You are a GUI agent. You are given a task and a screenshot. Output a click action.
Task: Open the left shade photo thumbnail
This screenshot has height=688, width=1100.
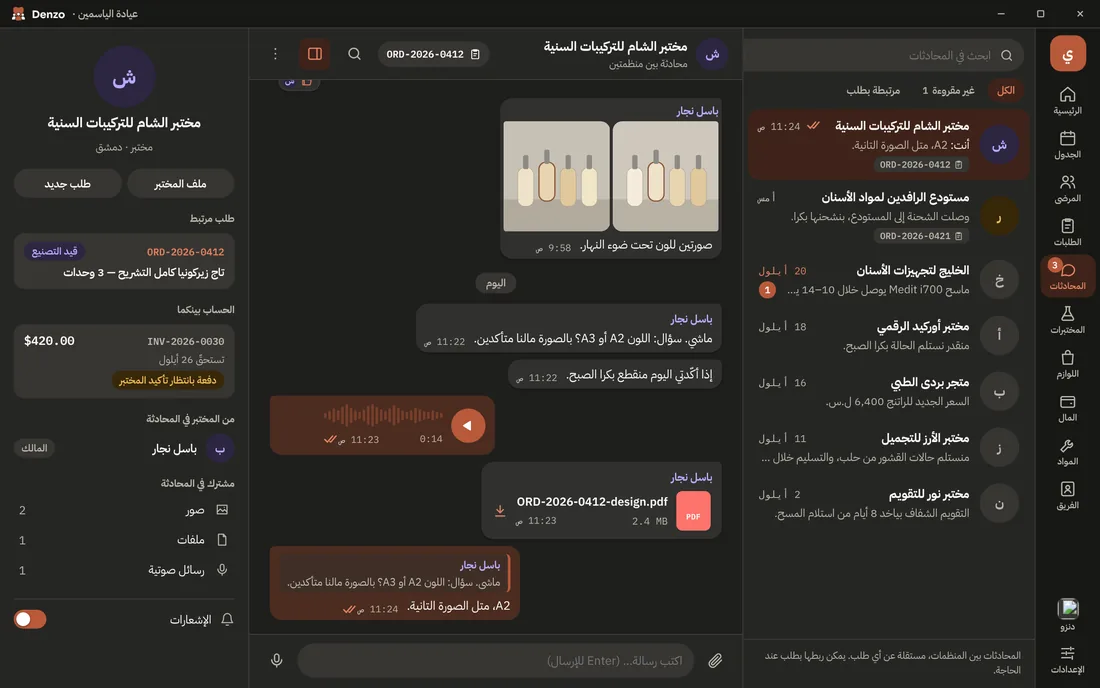coord(556,176)
